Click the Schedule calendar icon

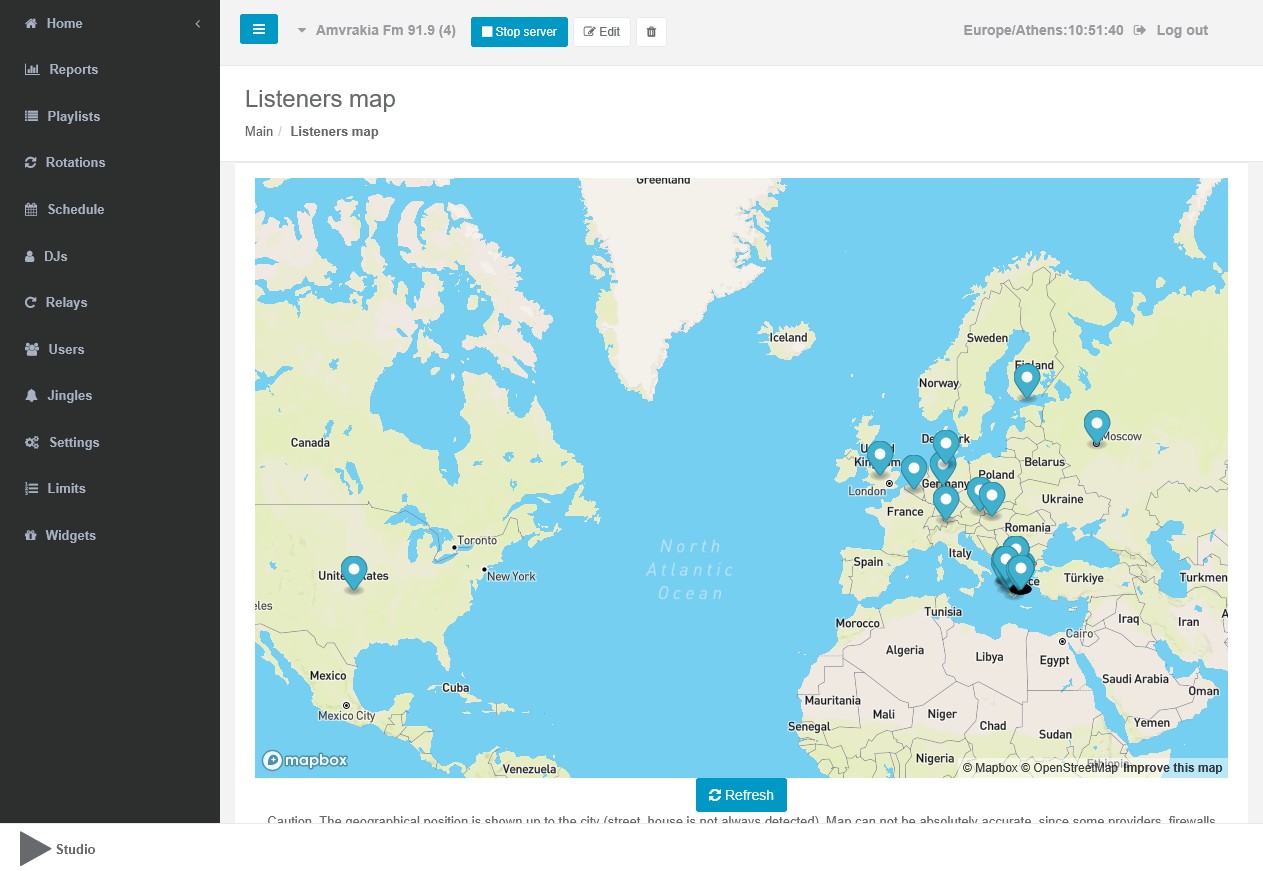click(x=31, y=210)
